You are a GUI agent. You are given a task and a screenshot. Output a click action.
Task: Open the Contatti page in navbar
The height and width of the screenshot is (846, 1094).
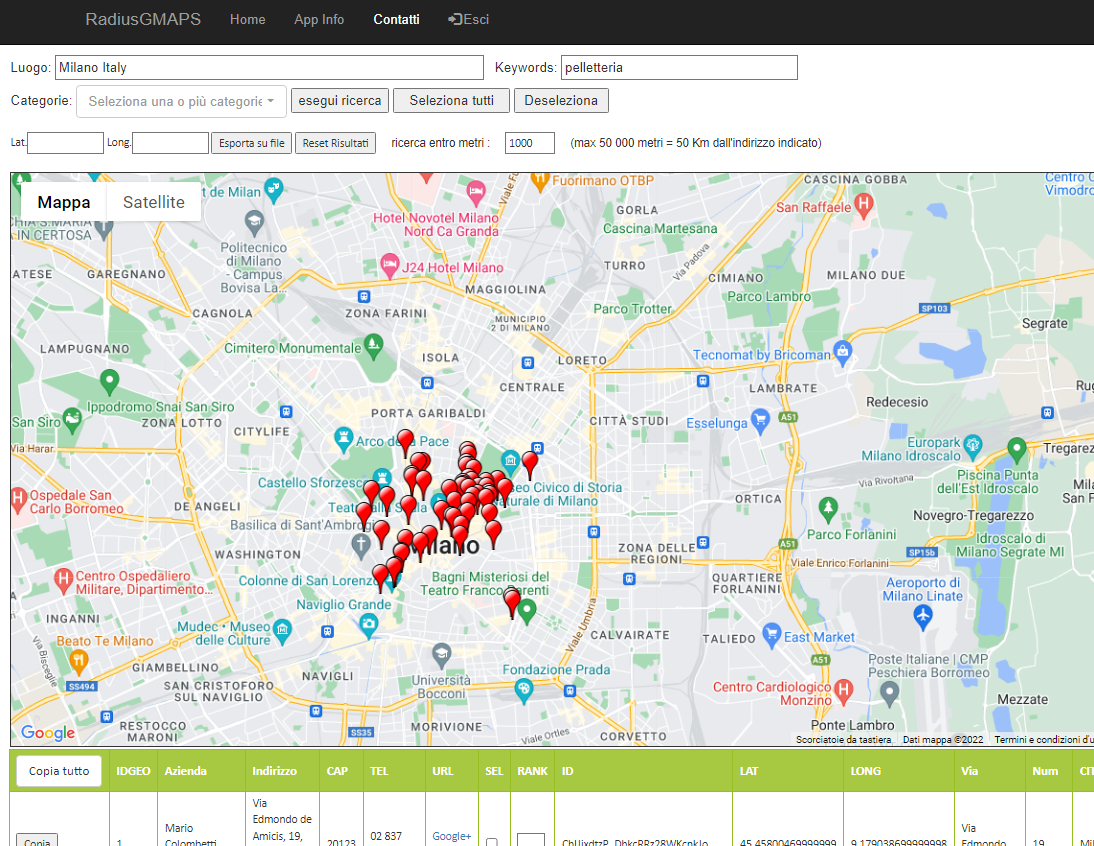click(x=396, y=20)
